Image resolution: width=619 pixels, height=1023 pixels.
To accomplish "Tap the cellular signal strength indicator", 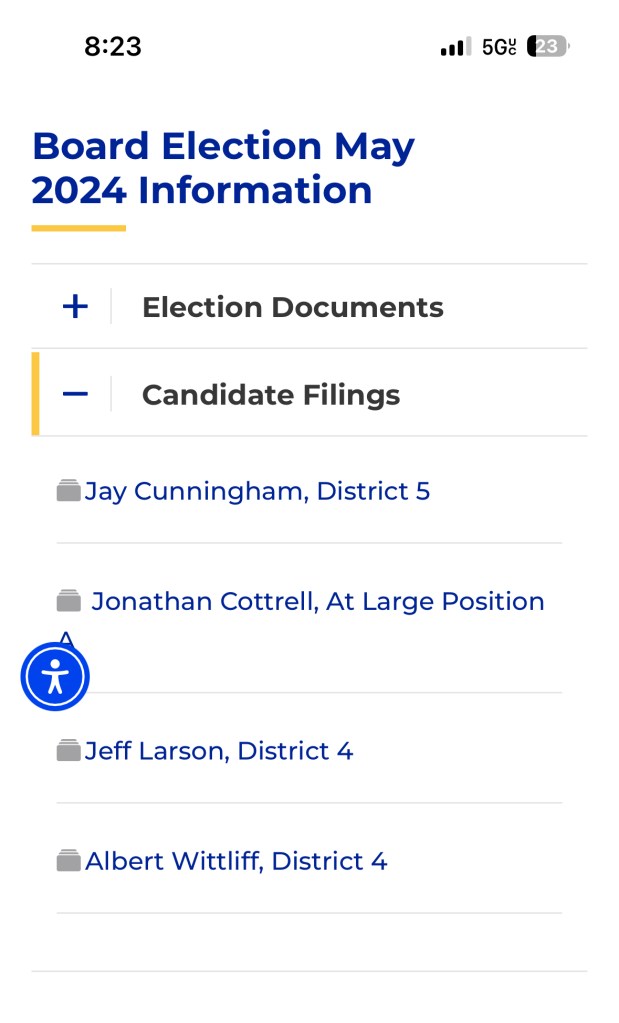I will [455, 47].
